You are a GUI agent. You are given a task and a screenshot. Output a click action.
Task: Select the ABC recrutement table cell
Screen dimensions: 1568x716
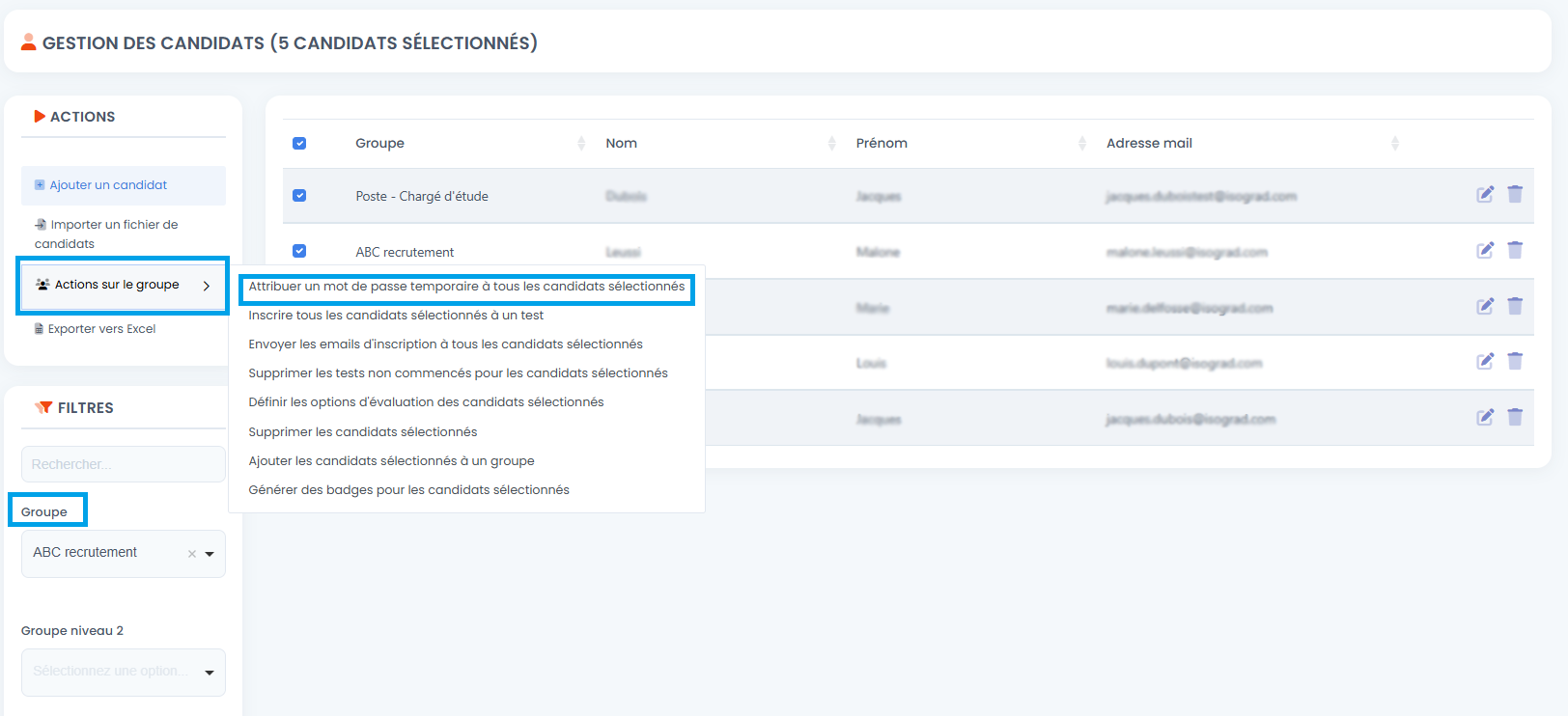click(405, 252)
